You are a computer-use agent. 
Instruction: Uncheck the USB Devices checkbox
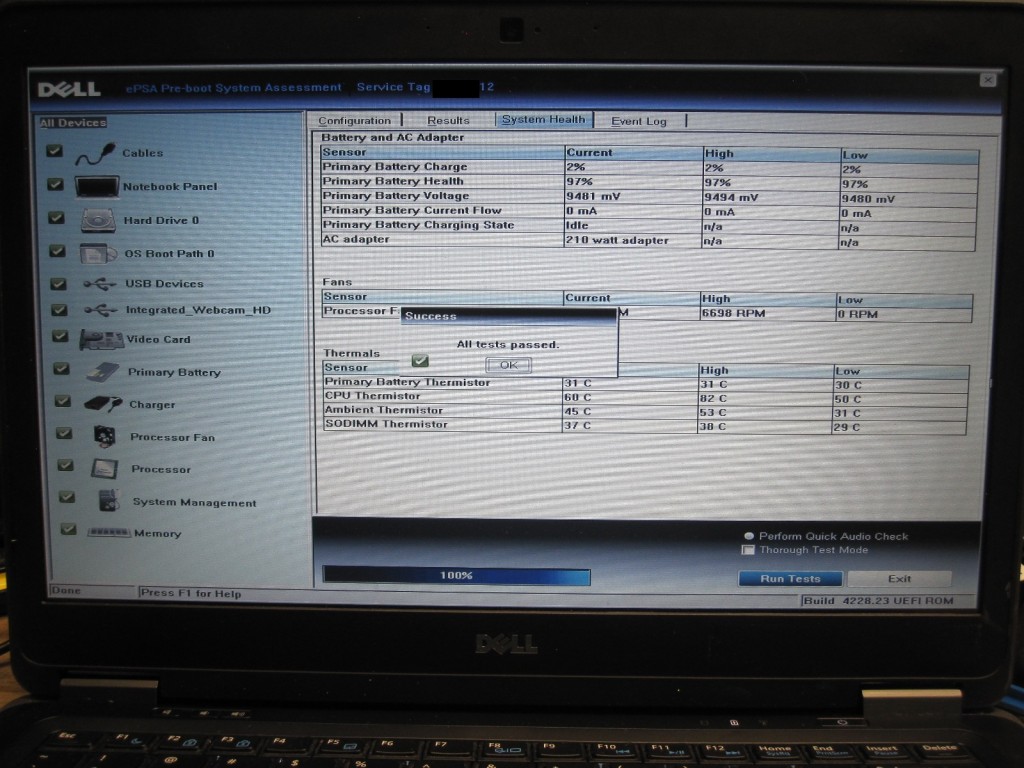[x=59, y=283]
